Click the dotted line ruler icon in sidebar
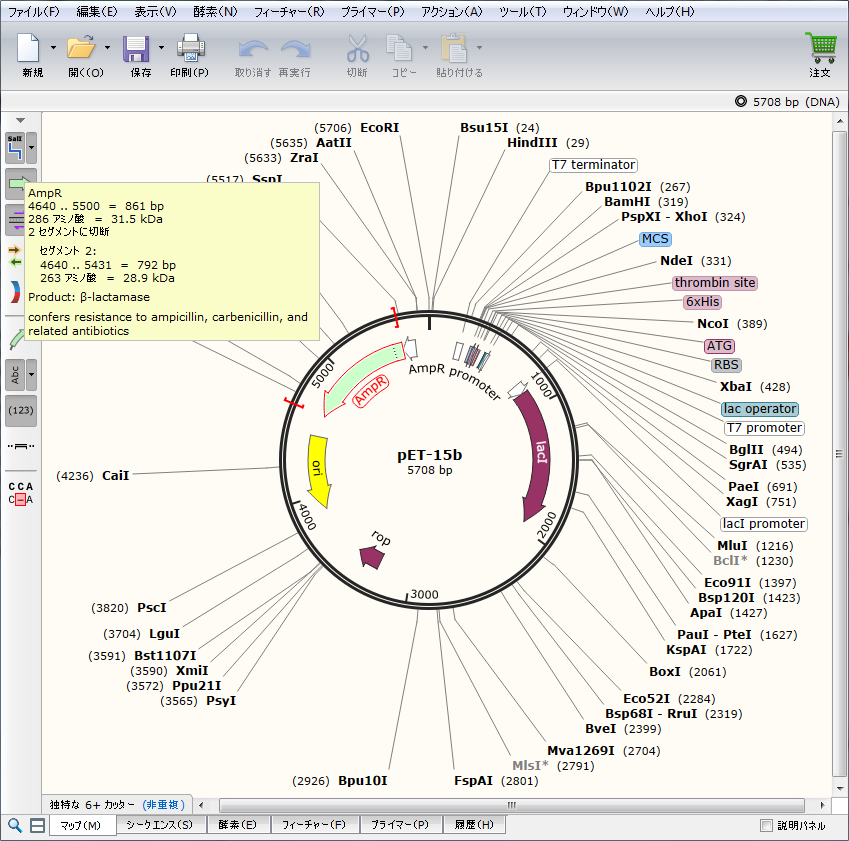Viewport: 849px width, 841px height. click(x=21, y=446)
